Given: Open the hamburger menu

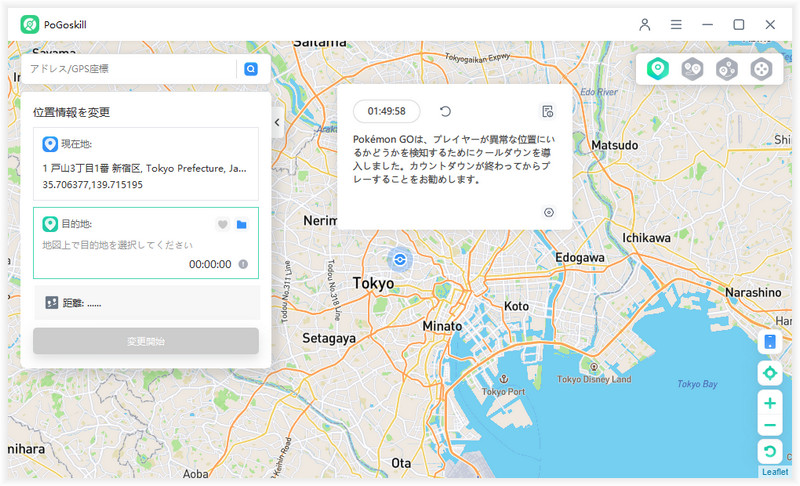Looking at the screenshot, I should coord(676,24).
